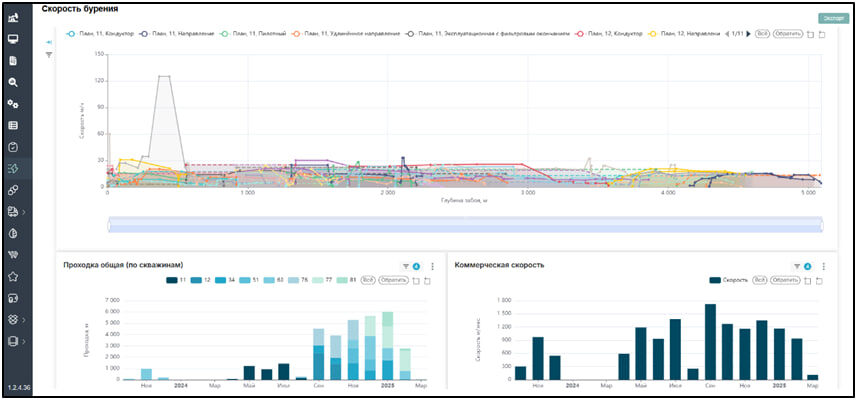Open the database sidebar icon
Screen dimensions: 857x400
[x=14, y=341]
